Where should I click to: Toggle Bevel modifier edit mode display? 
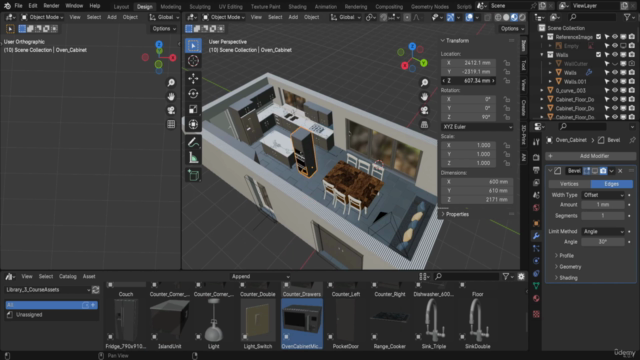587,171
